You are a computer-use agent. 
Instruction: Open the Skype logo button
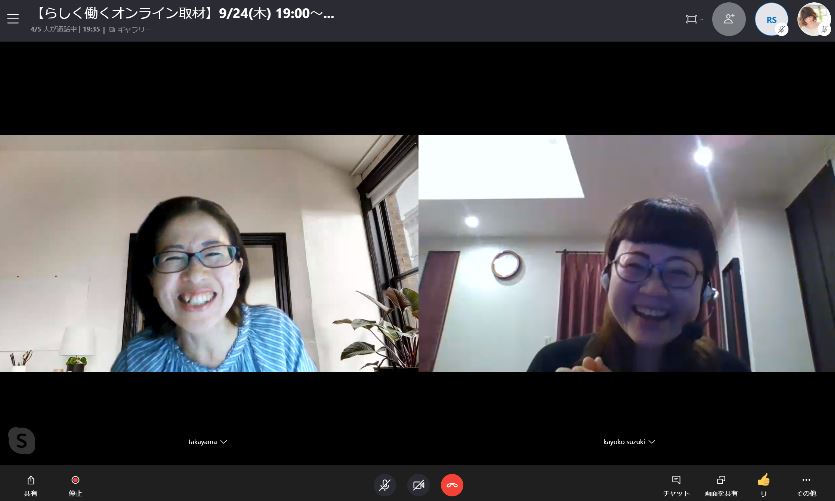(x=22, y=440)
